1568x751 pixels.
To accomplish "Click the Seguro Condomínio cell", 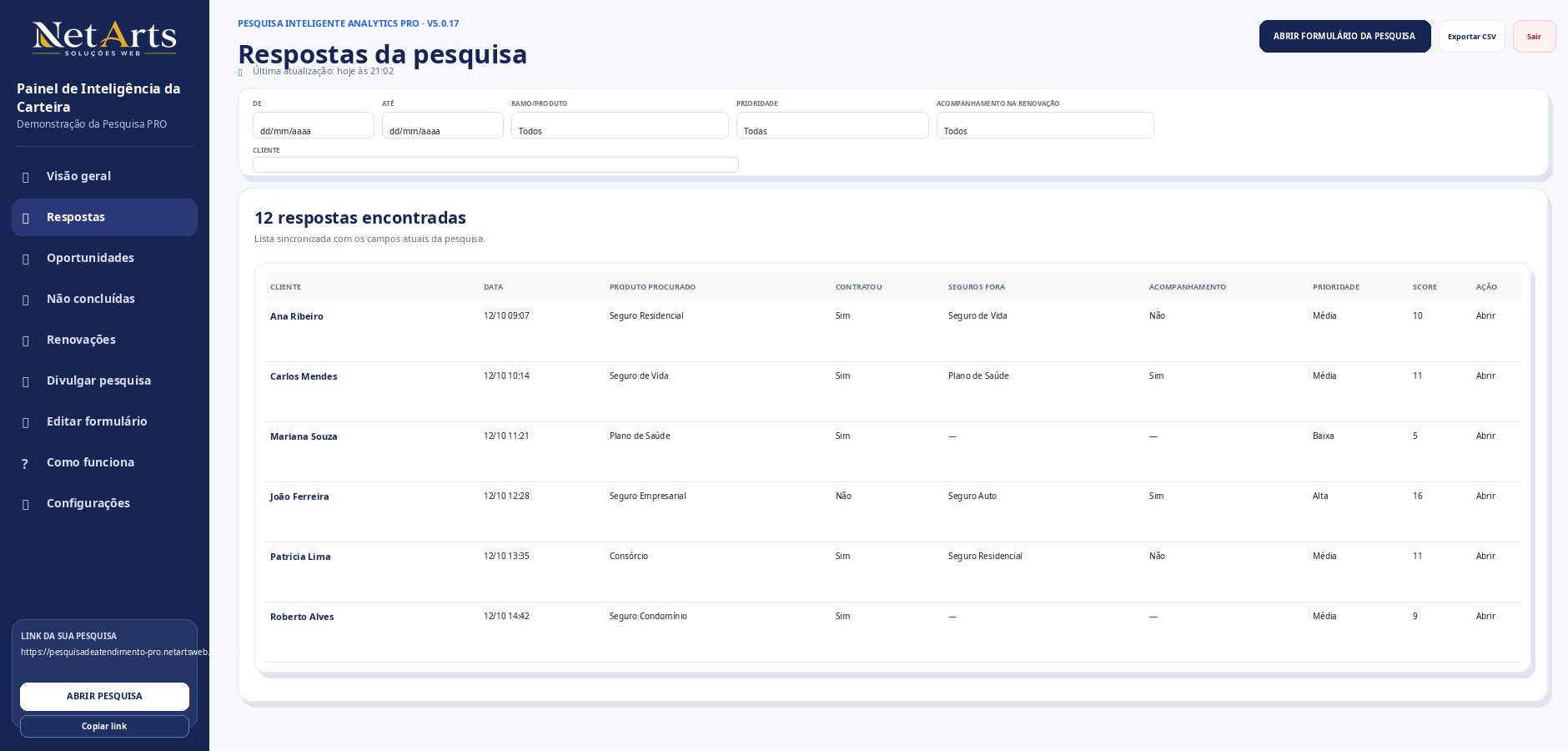I will pos(648,616).
